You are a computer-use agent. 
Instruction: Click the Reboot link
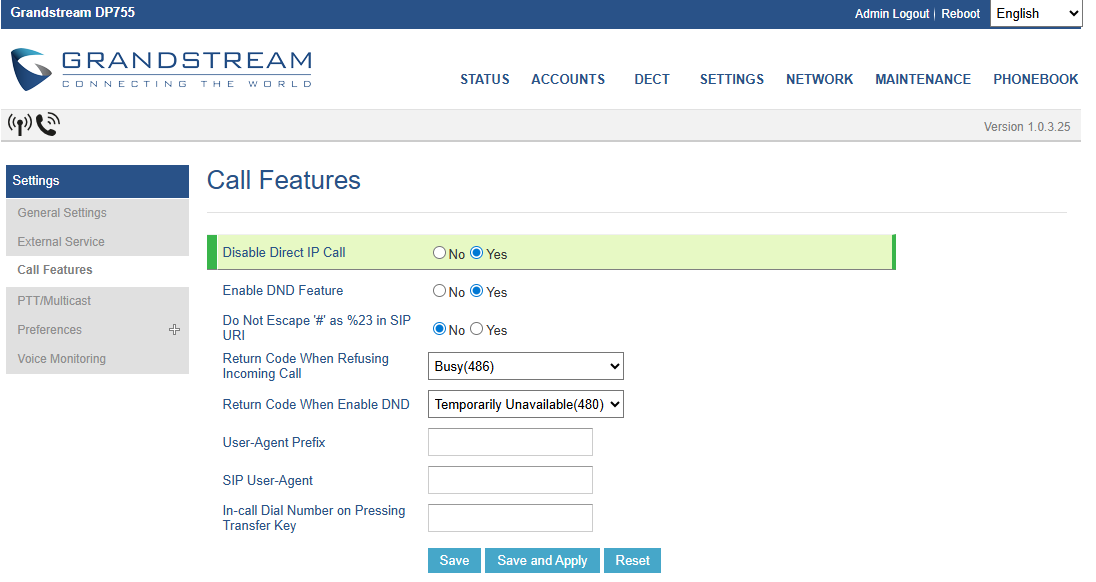click(x=960, y=14)
